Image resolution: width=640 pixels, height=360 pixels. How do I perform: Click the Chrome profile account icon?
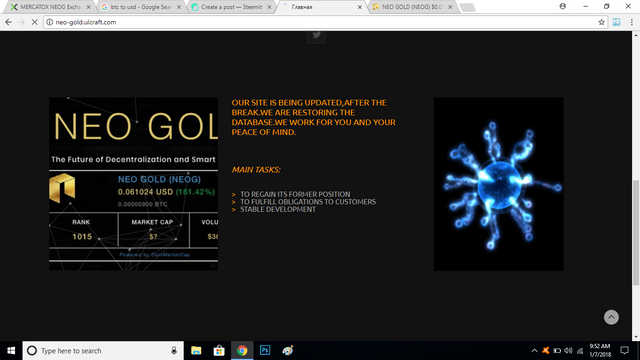click(x=562, y=6)
